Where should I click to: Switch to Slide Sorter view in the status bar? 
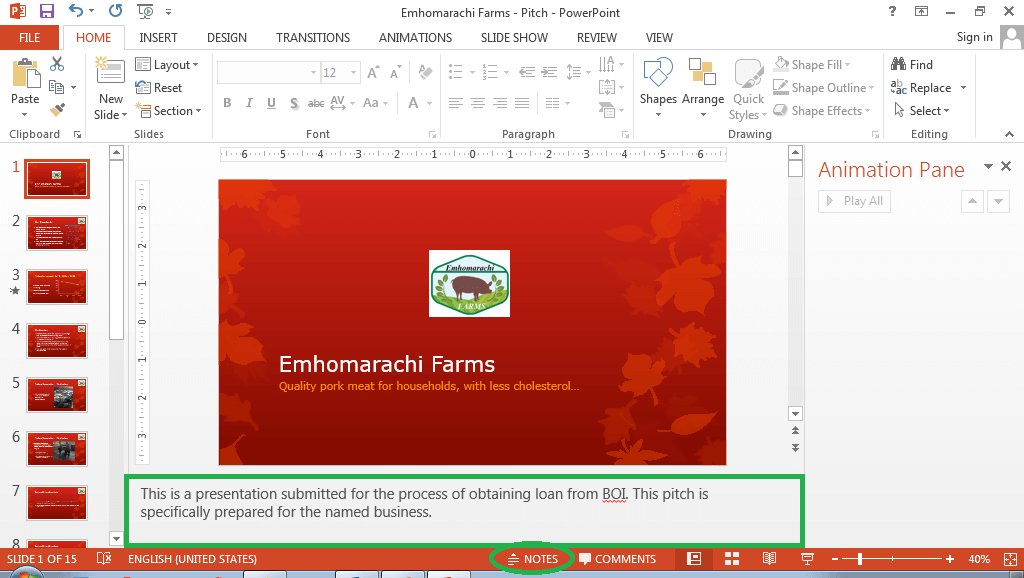tap(732, 558)
